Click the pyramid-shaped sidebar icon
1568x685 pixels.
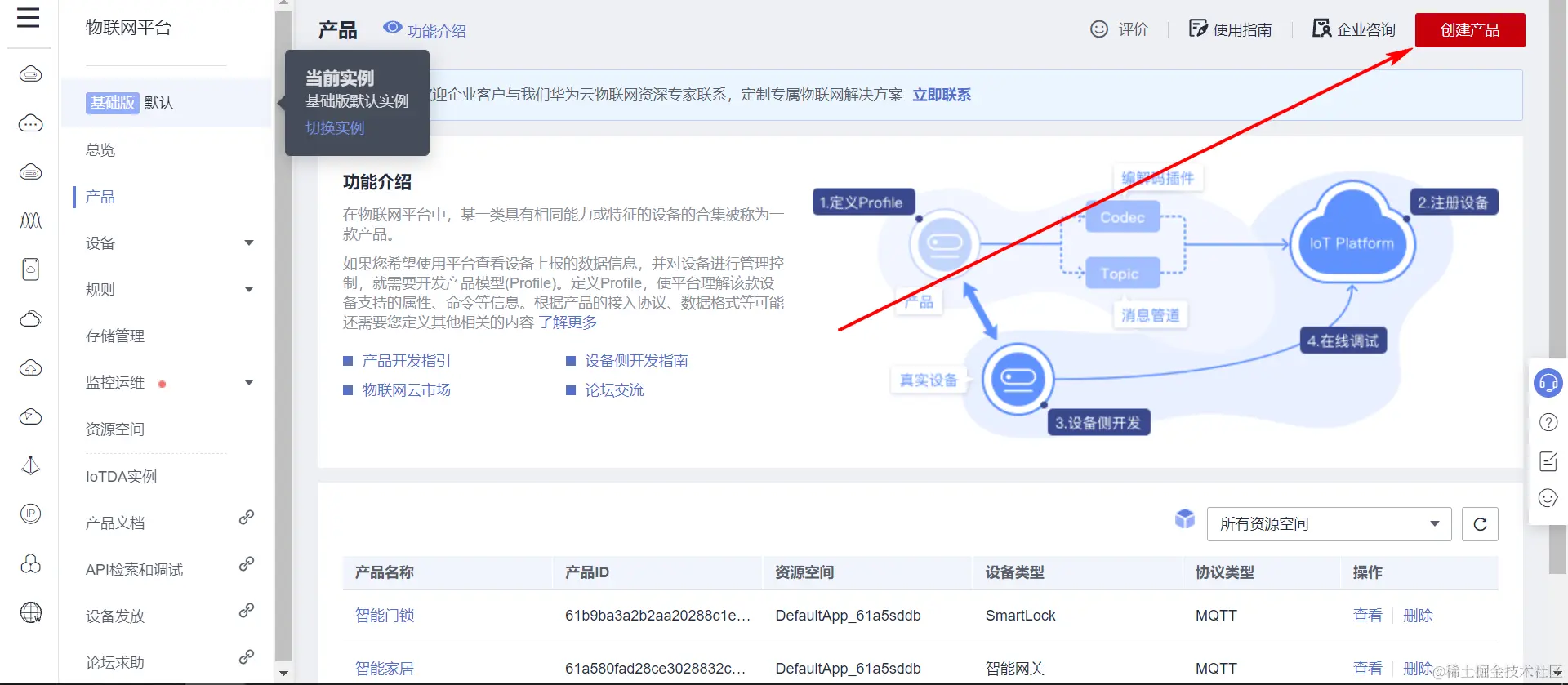tap(31, 465)
